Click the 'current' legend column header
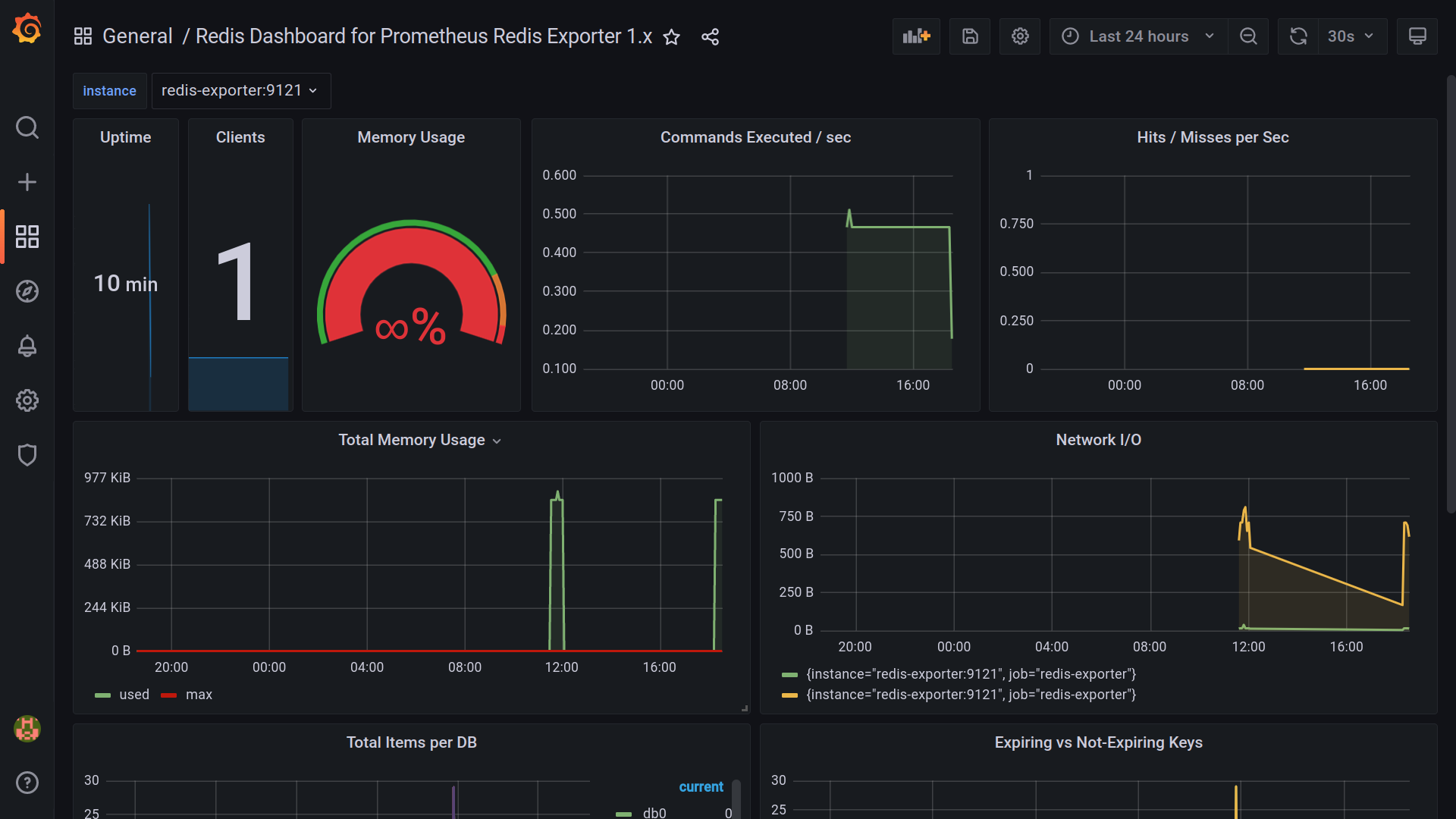The height and width of the screenshot is (819, 1456). (701, 786)
